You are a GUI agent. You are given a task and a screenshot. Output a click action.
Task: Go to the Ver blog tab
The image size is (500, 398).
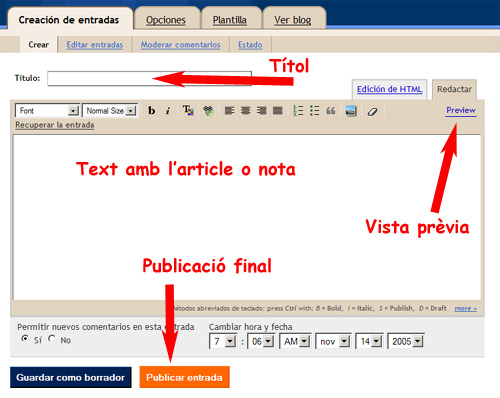point(293,20)
